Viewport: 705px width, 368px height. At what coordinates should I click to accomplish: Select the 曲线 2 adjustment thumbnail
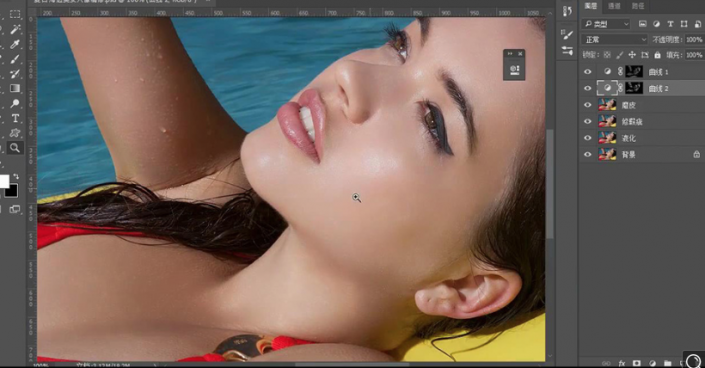click(x=607, y=88)
